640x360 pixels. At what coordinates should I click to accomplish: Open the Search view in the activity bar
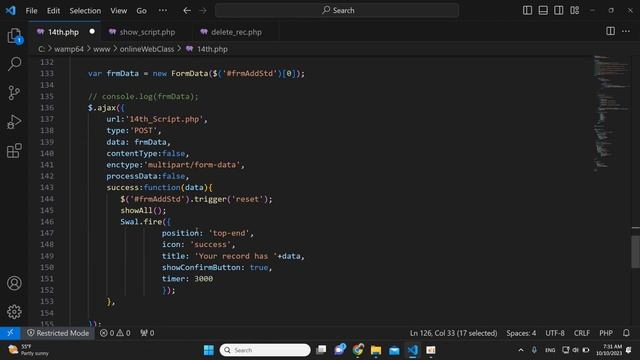click(x=14, y=64)
